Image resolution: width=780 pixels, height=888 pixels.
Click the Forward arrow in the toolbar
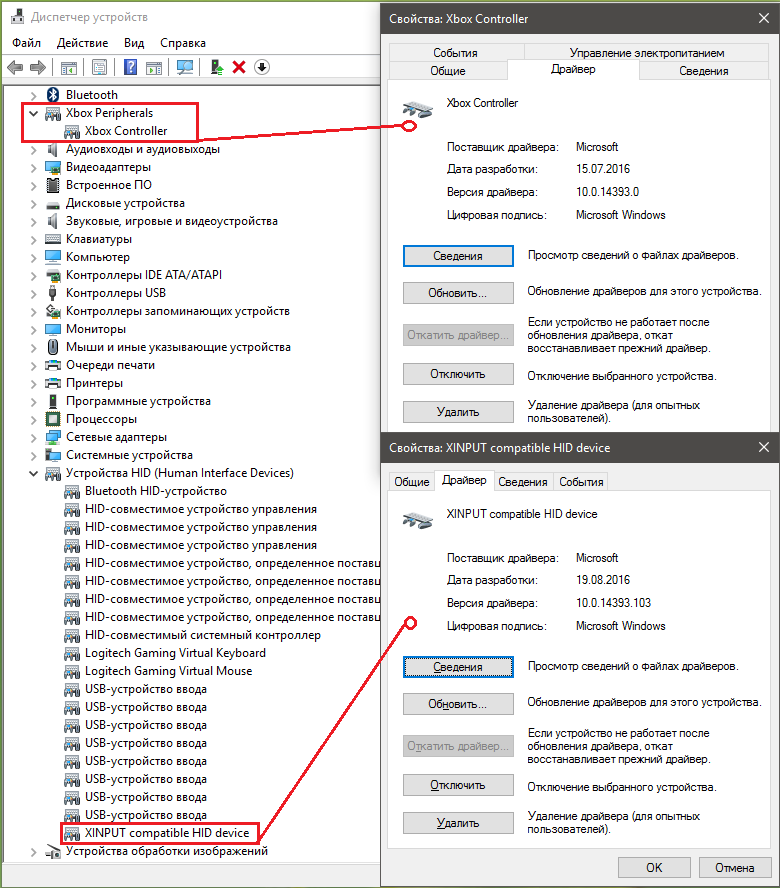click(37, 67)
